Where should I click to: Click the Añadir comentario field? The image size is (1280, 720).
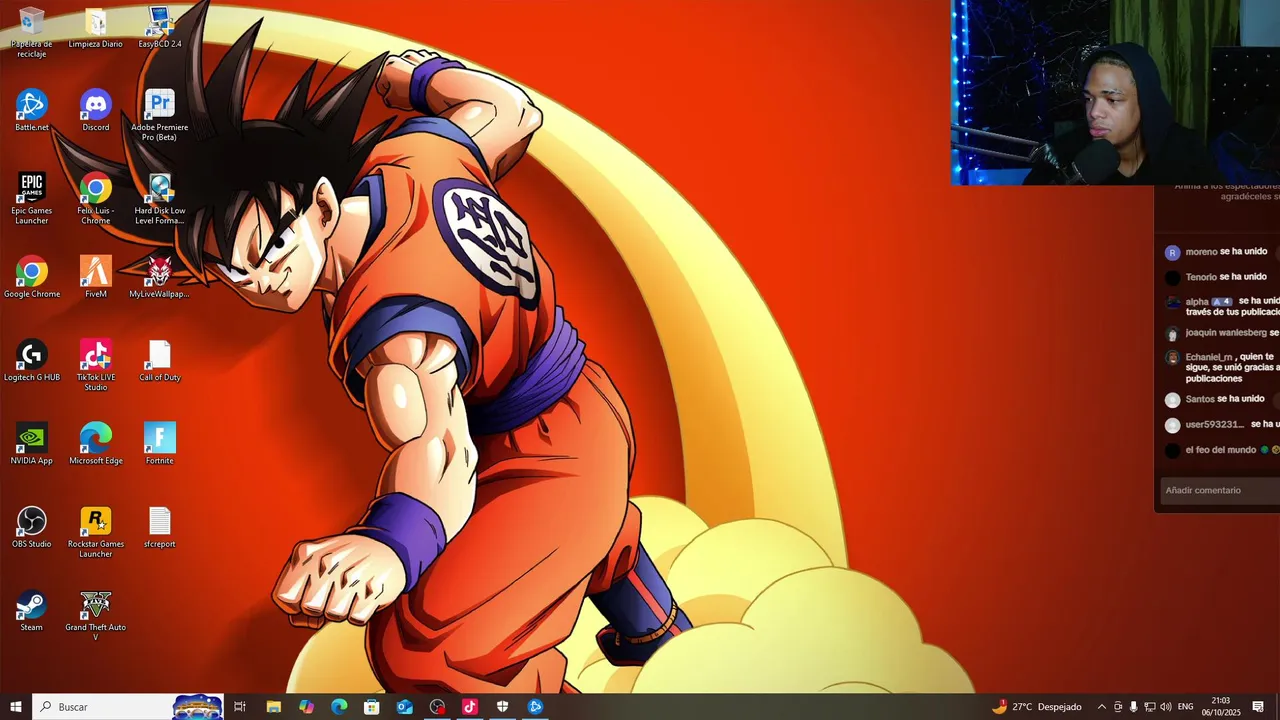point(1220,490)
